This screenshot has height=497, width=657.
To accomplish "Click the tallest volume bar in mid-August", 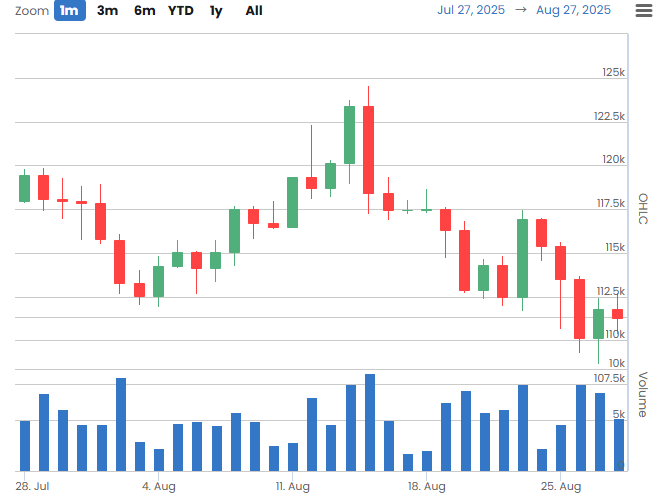I will pyautogui.click(x=370, y=422).
